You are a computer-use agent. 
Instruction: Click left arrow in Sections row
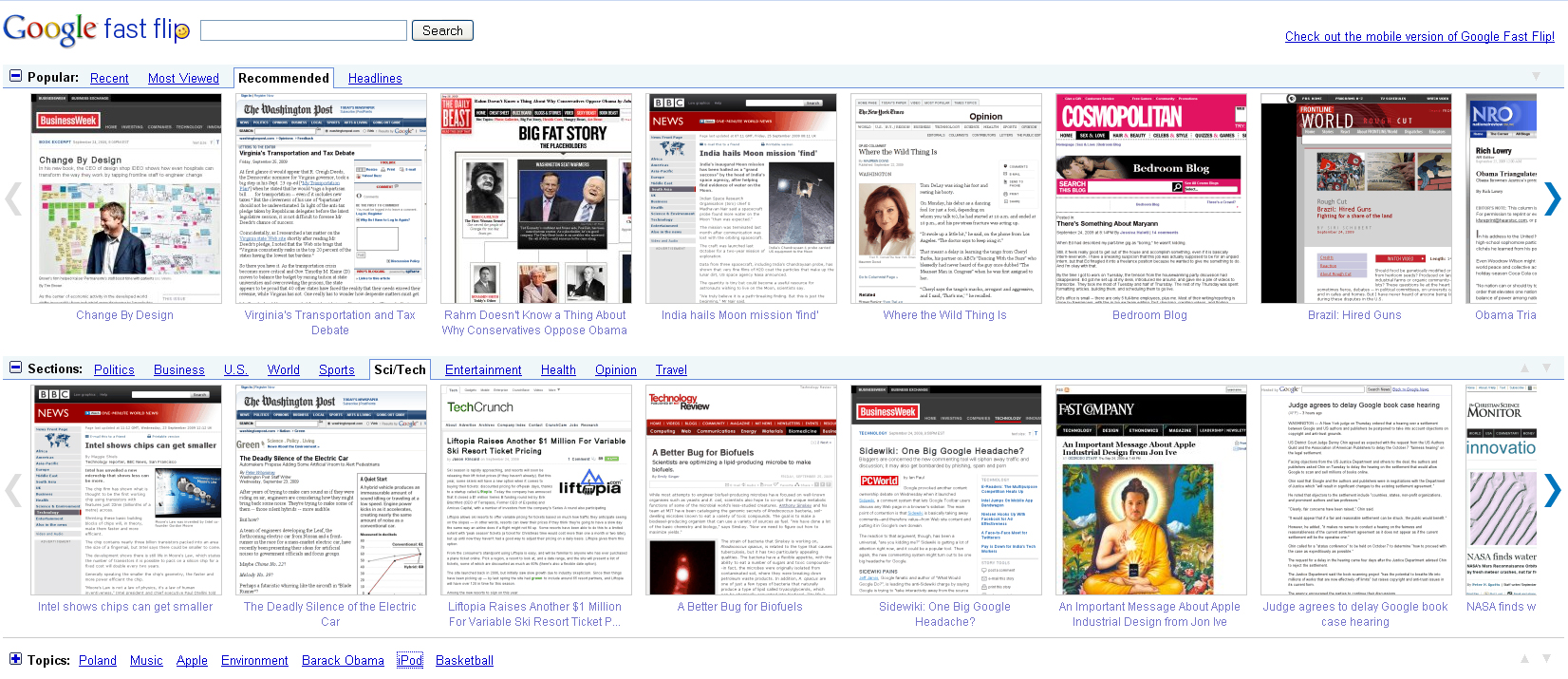point(13,490)
